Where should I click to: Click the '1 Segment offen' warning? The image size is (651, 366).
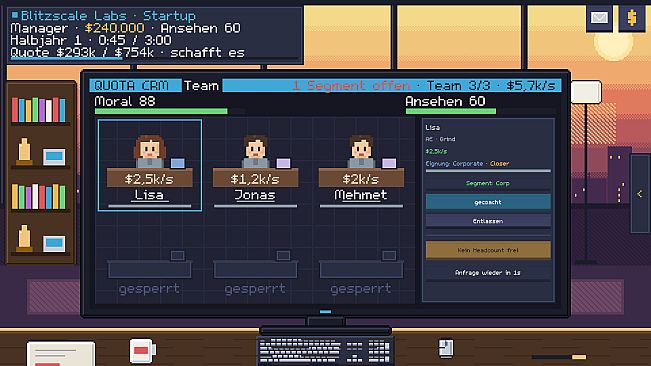point(351,85)
